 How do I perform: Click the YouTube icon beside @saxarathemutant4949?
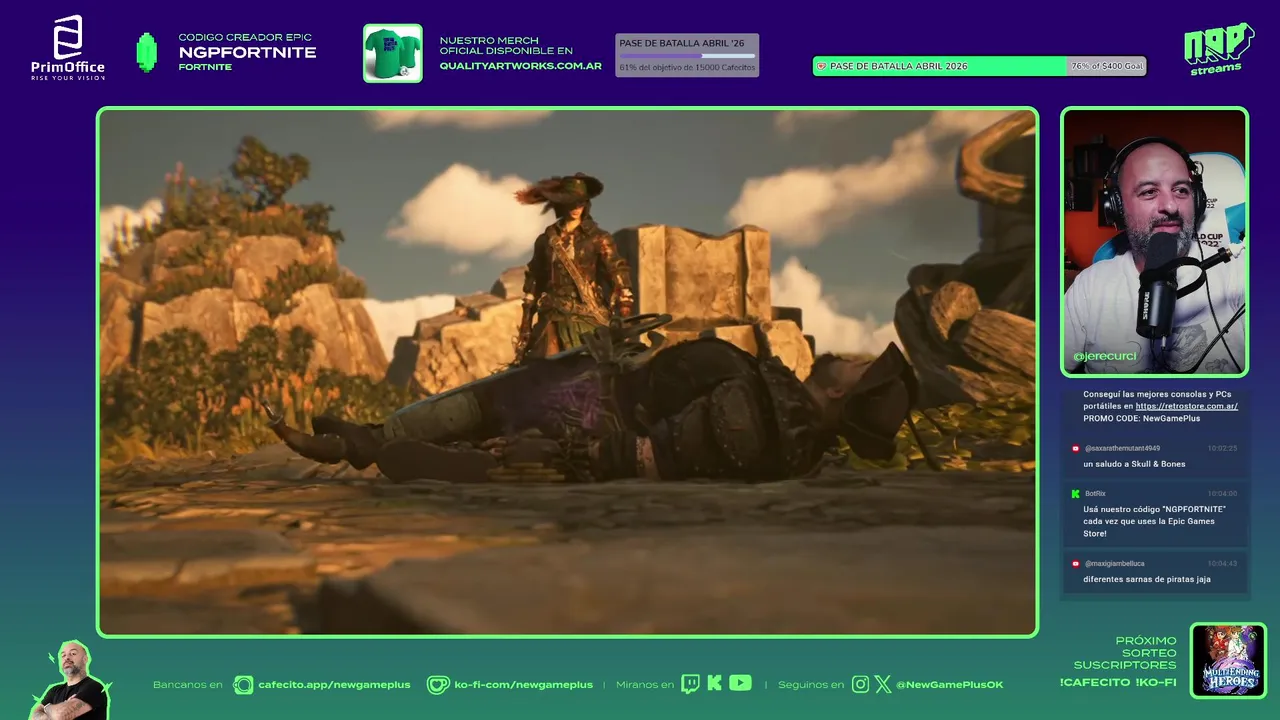(1076, 448)
